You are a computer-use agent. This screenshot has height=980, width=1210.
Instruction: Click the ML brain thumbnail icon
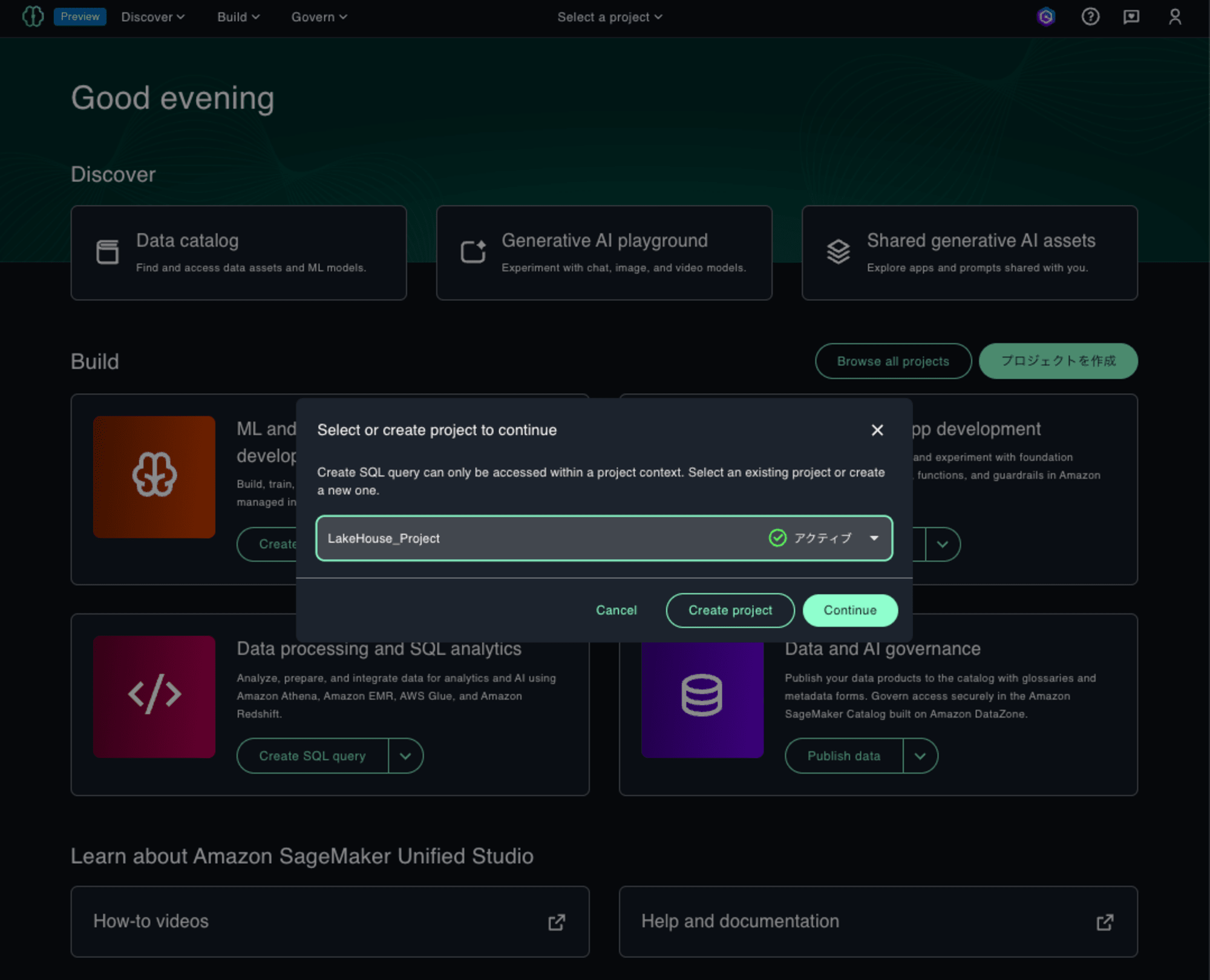pyautogui.click(x=154, y=477)
